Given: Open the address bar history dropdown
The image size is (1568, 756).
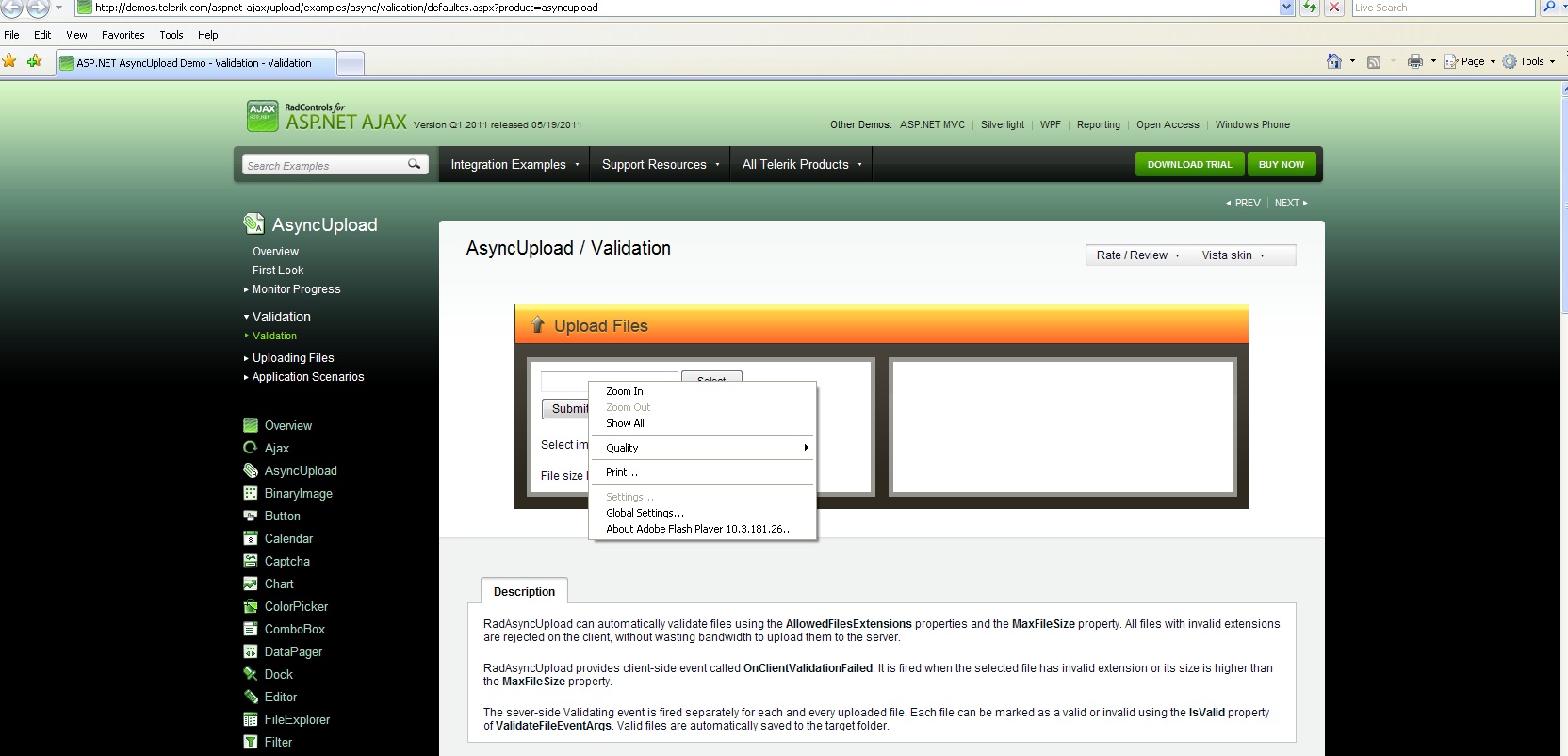Looking at the screenshot, I should pyautogui.click(x=1287, y=8).
